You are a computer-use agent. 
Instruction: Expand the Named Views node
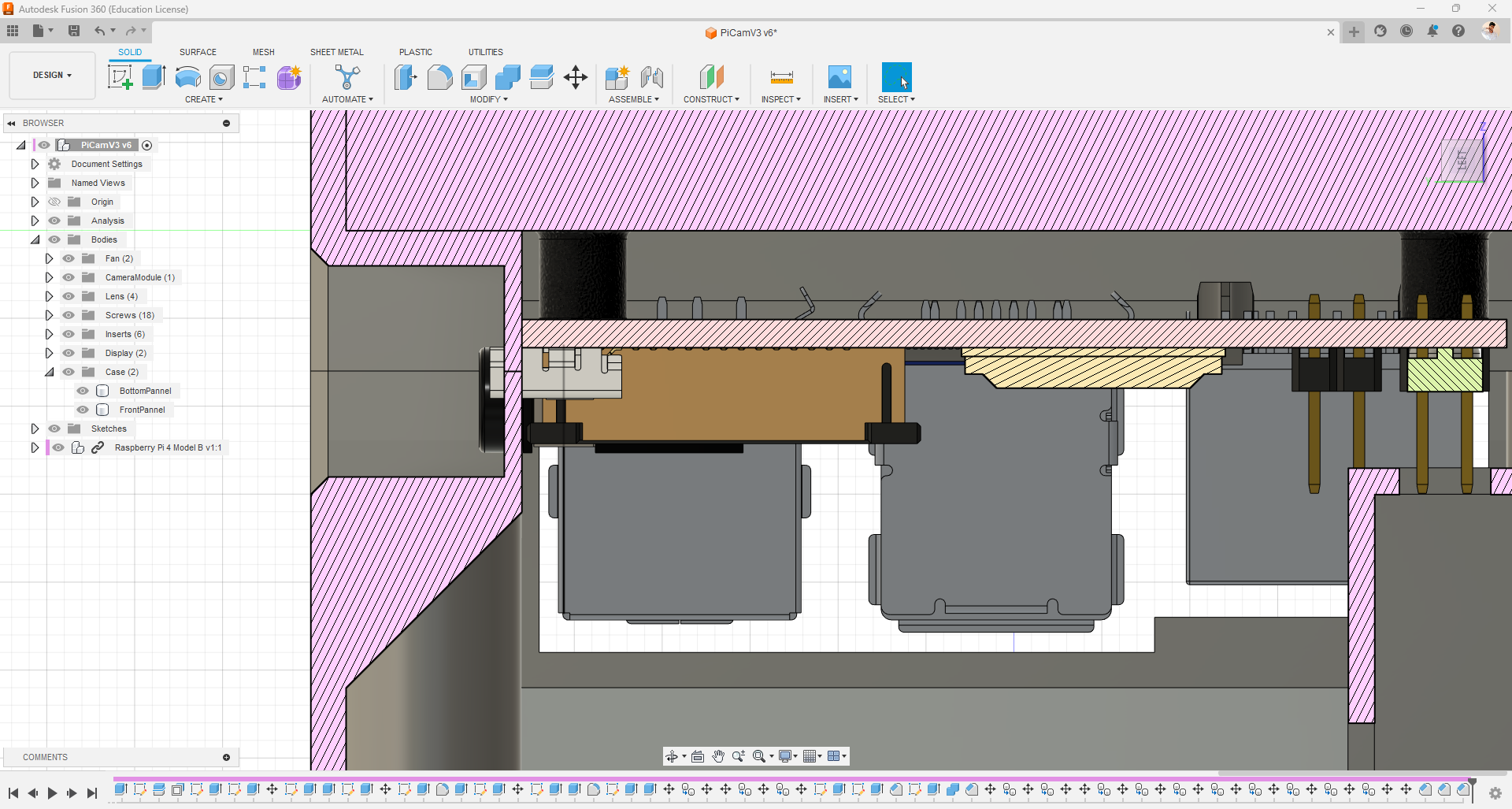pyautogui.click(x=35, y=183)
